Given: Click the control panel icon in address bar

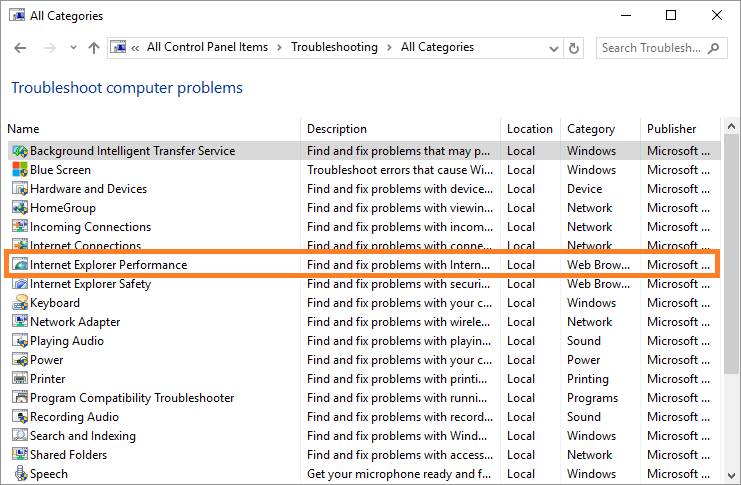Looking at the screenshot, I should tap(118, 47).
